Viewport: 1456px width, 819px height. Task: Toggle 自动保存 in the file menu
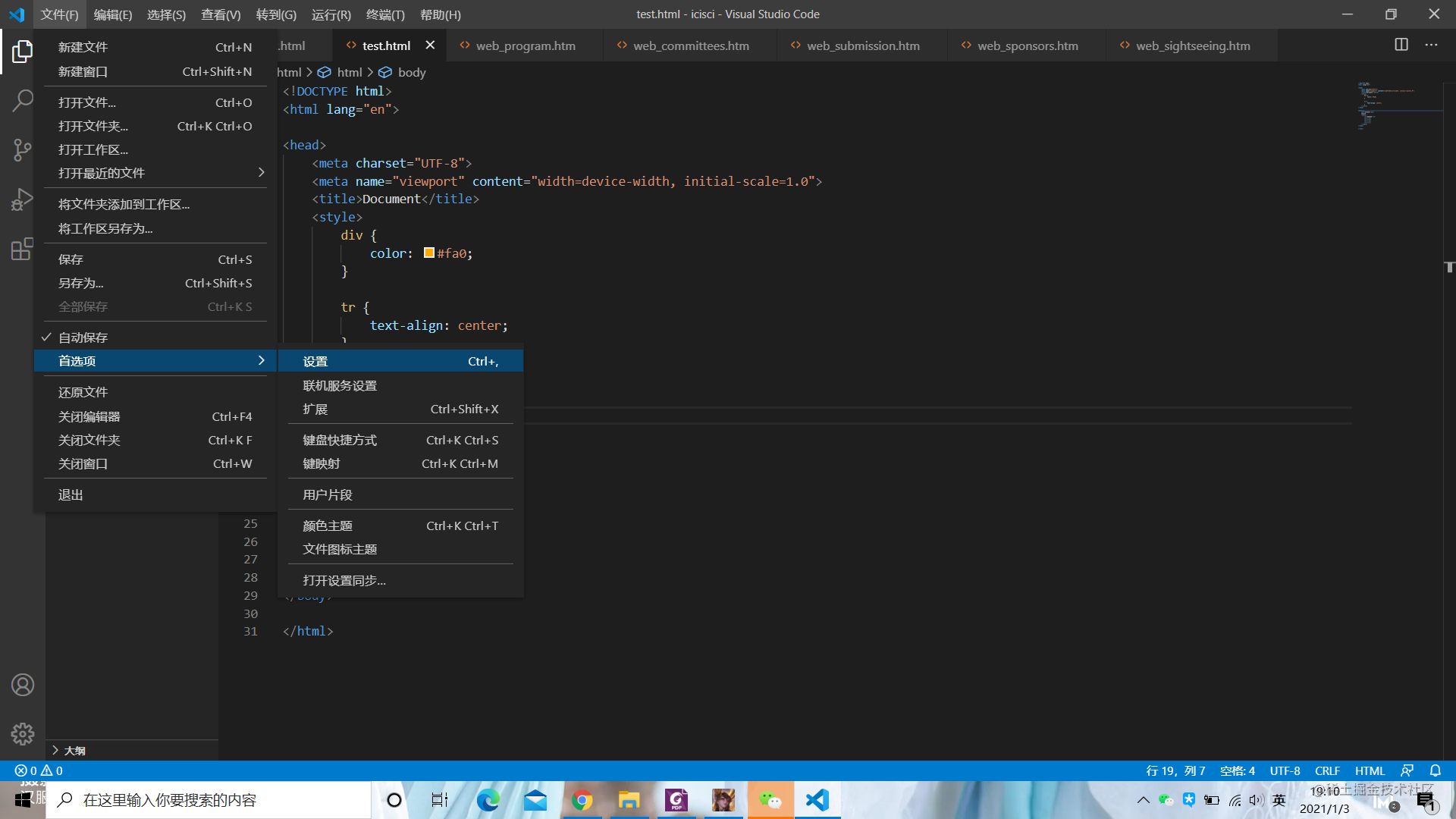tap(83, 337)
